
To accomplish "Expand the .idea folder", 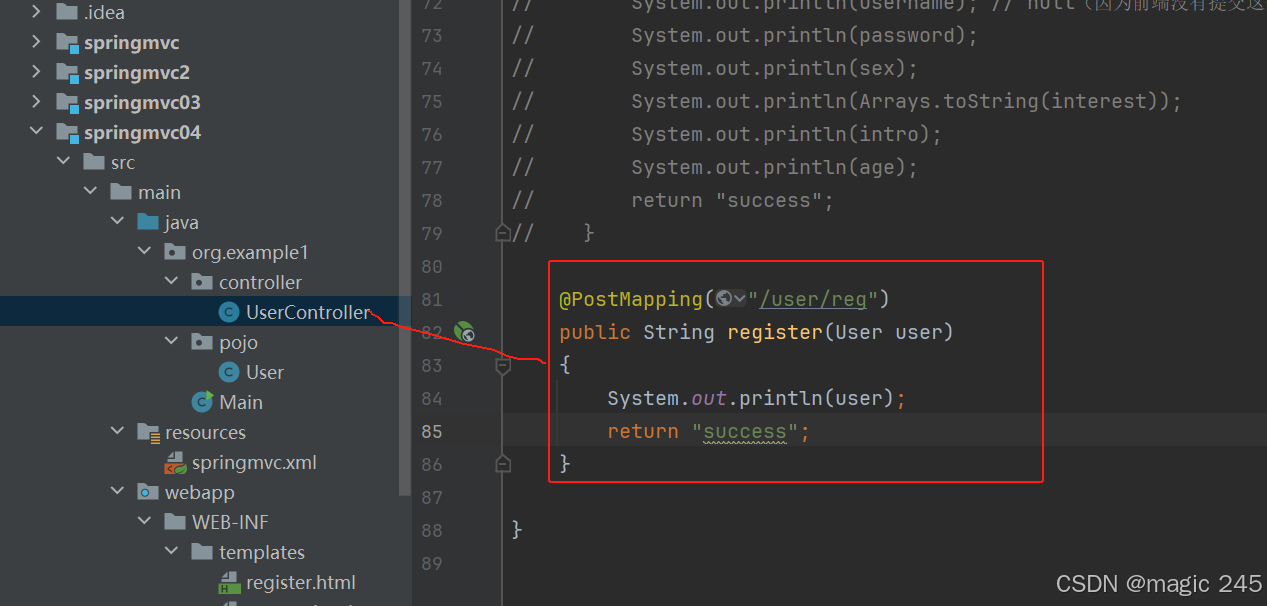I will 37,12.
